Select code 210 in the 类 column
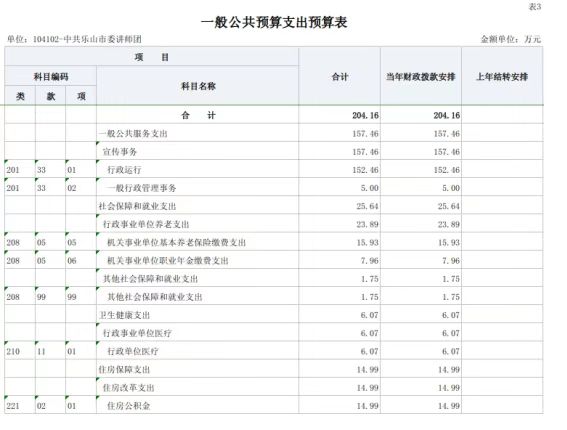The height and width of the screenshot is (430, 567). click(x=13, y=351)
